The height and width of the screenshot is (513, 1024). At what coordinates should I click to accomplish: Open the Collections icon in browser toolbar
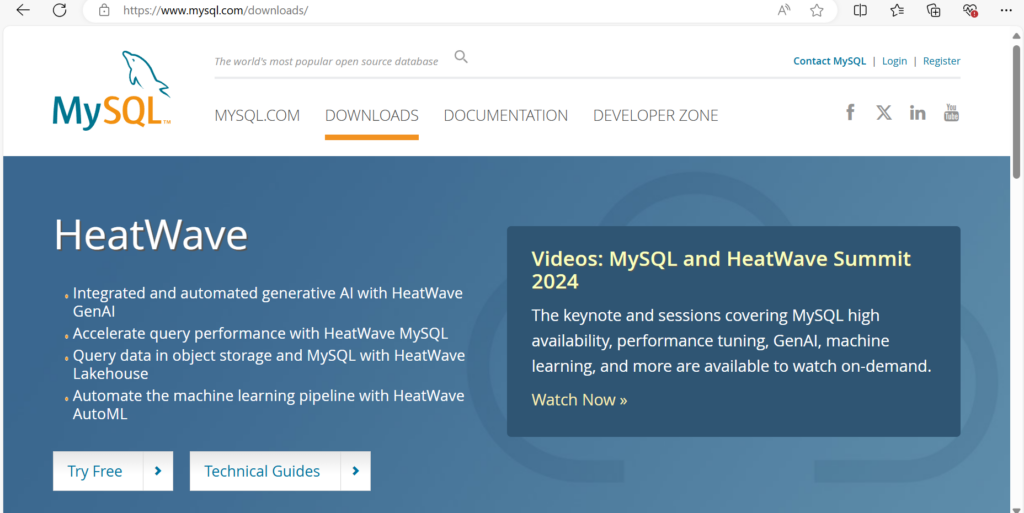click(934, 10)
